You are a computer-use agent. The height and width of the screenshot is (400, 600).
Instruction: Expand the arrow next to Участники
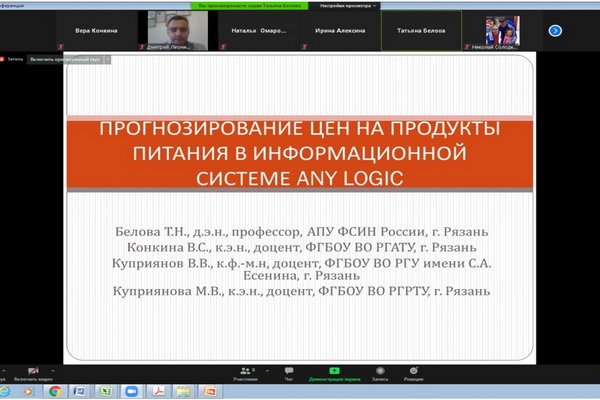(x=267, y=371)
